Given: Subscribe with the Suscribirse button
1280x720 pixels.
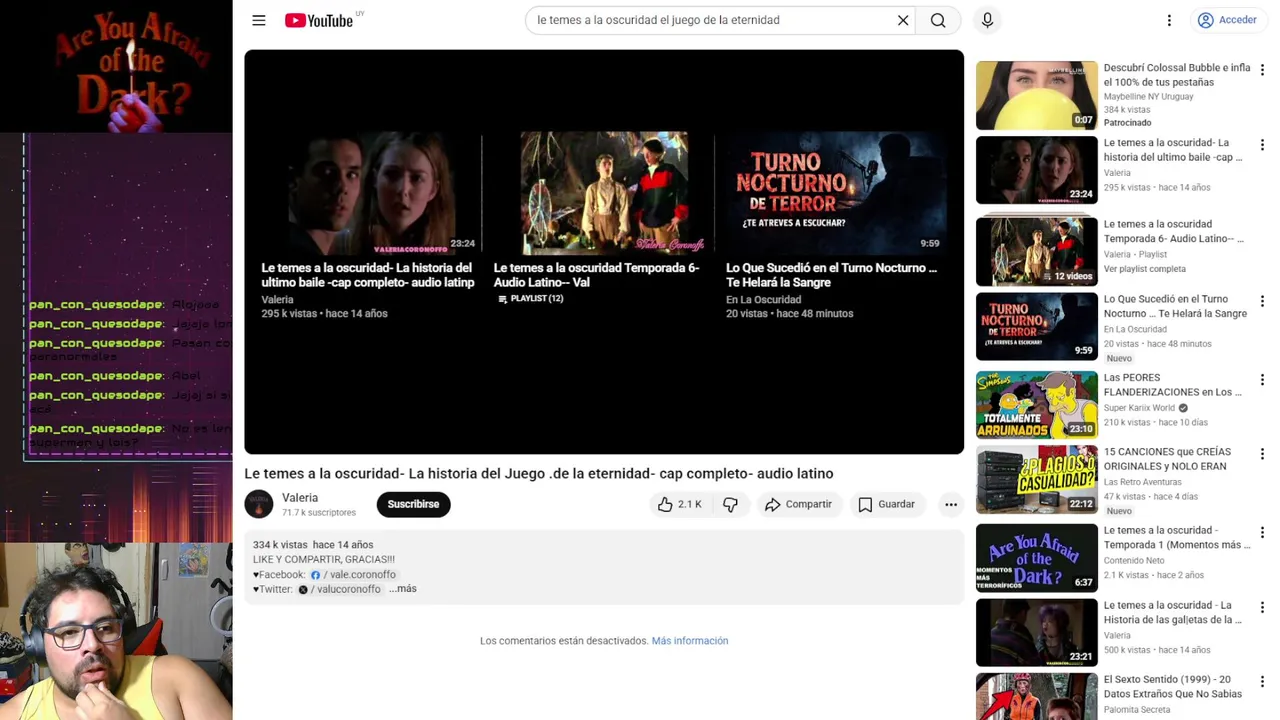Looking at the screenshot, I should (x=413, y=504).
